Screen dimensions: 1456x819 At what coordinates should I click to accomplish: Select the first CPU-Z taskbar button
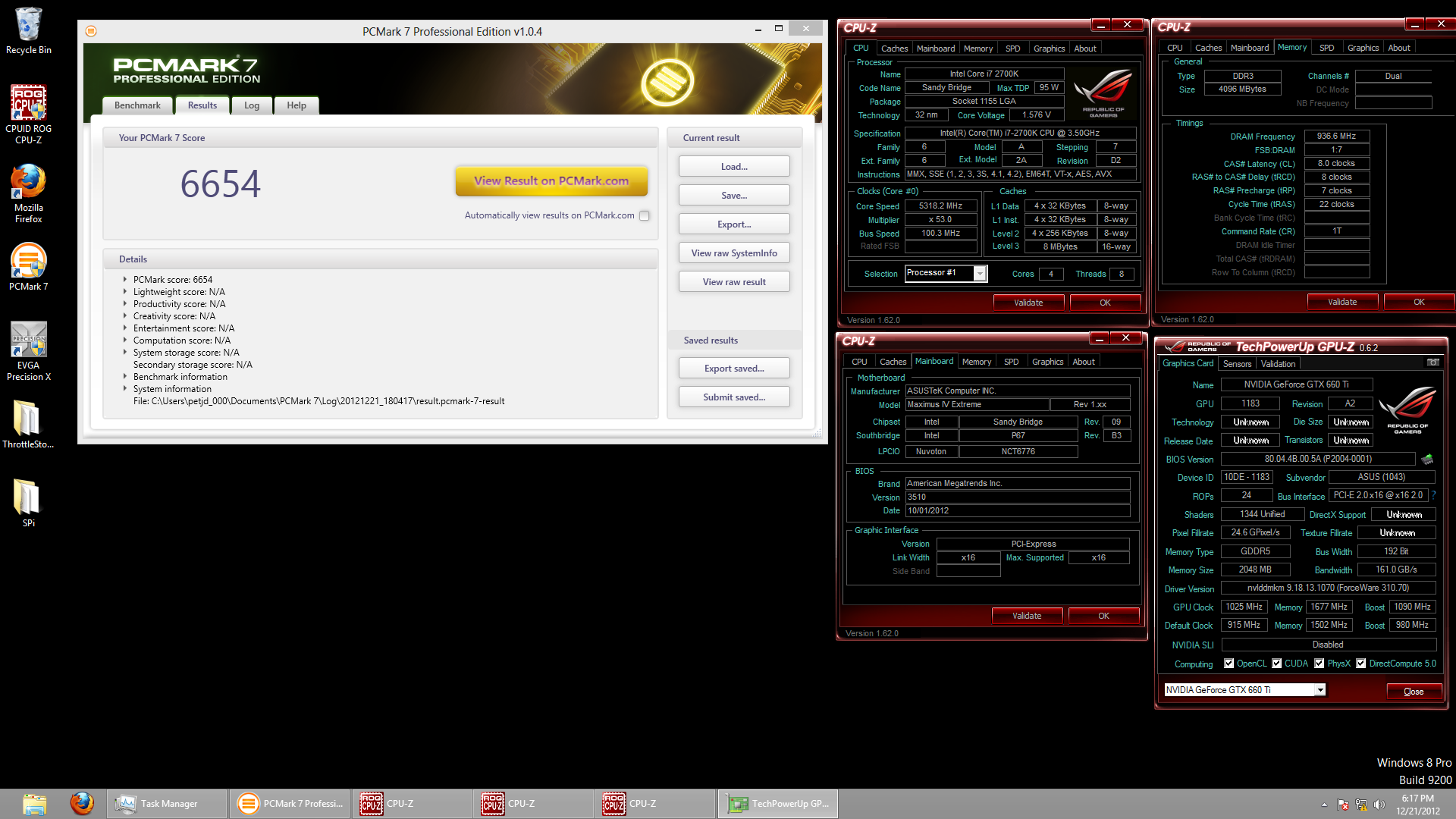[412, 804]
